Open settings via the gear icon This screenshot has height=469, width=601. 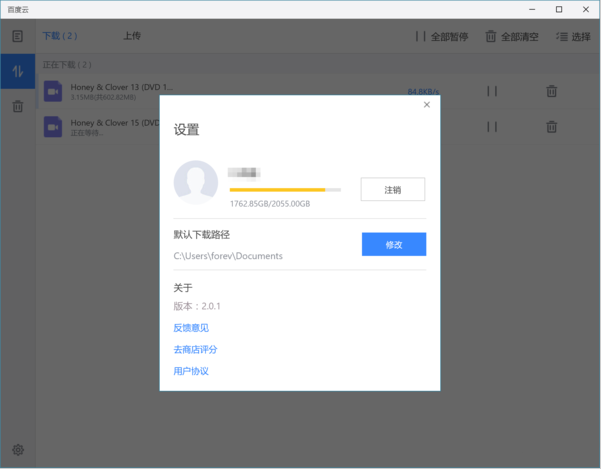(x=18, y=450)
